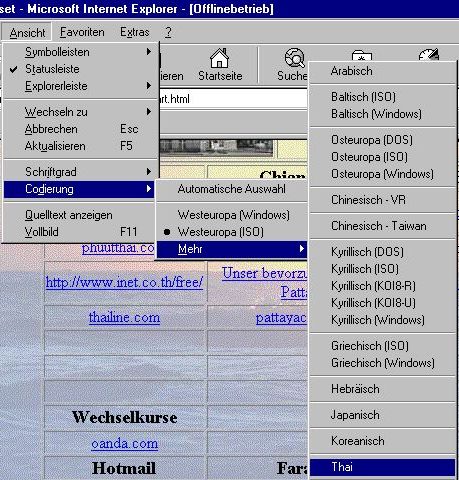Screen dimensions: 459x480
Task: Expand the Wechseln zu submenu
Action: point(80,112)
